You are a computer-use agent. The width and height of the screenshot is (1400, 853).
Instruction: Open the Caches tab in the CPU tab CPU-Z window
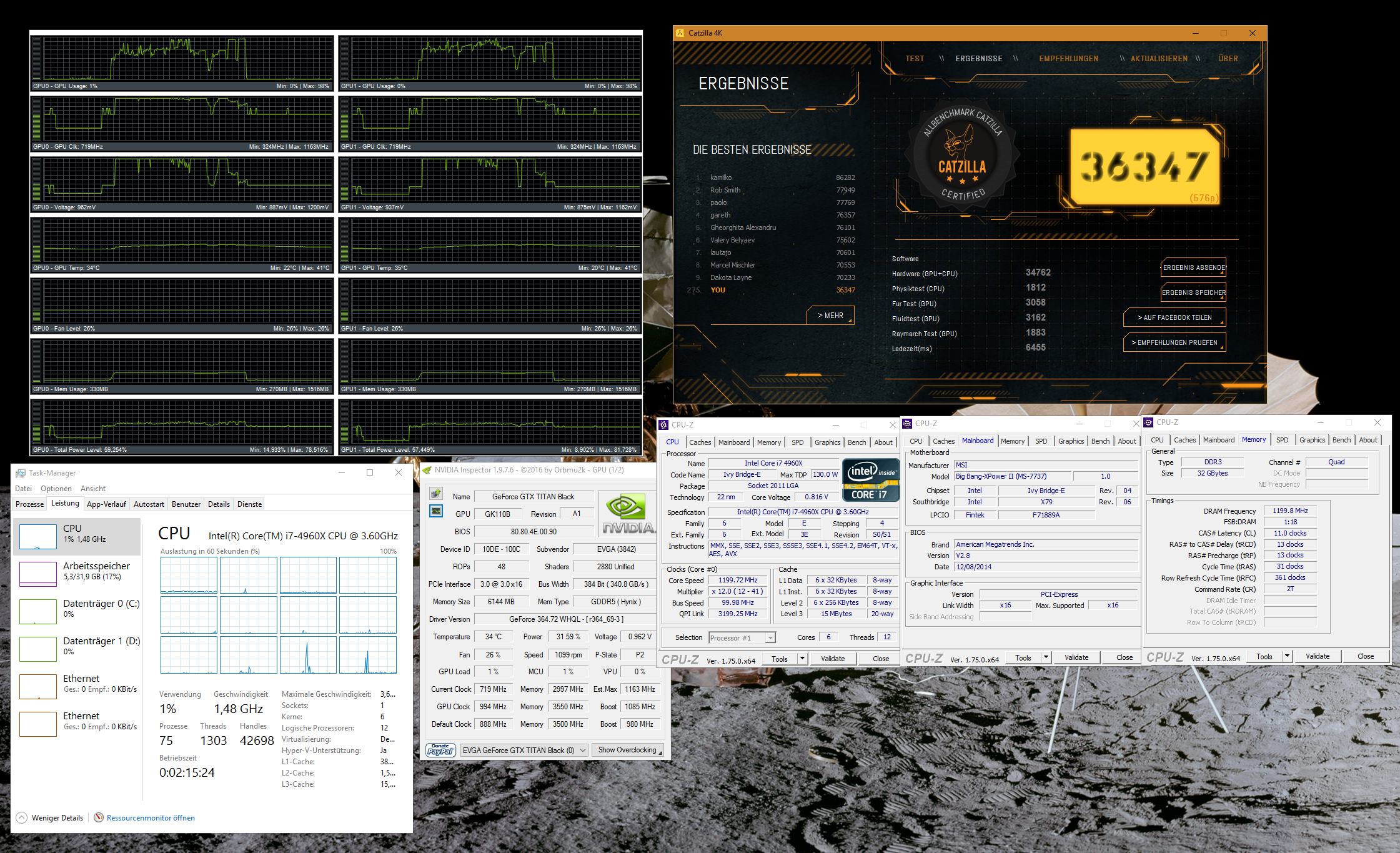coord(700,442)
